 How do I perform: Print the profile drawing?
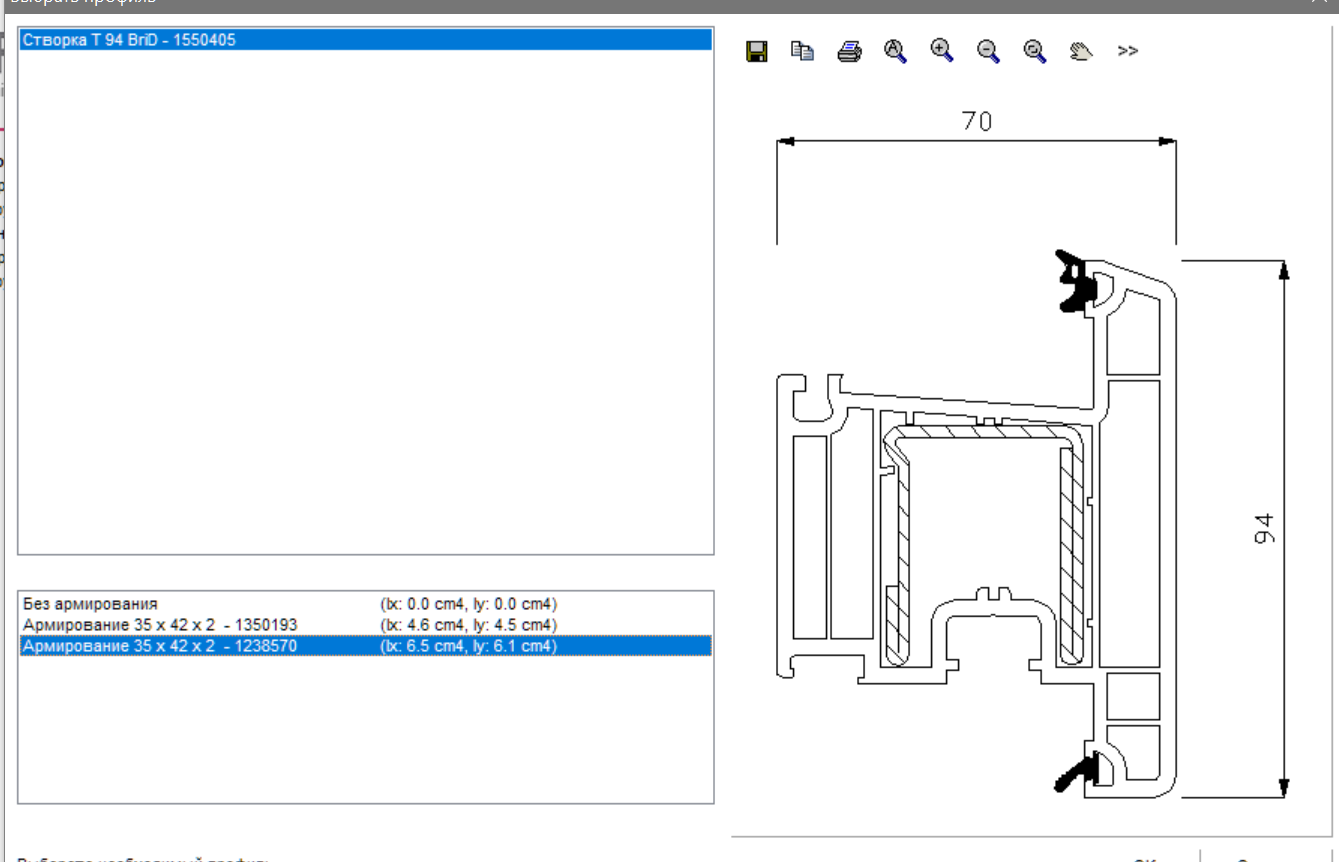pos(849,52)
